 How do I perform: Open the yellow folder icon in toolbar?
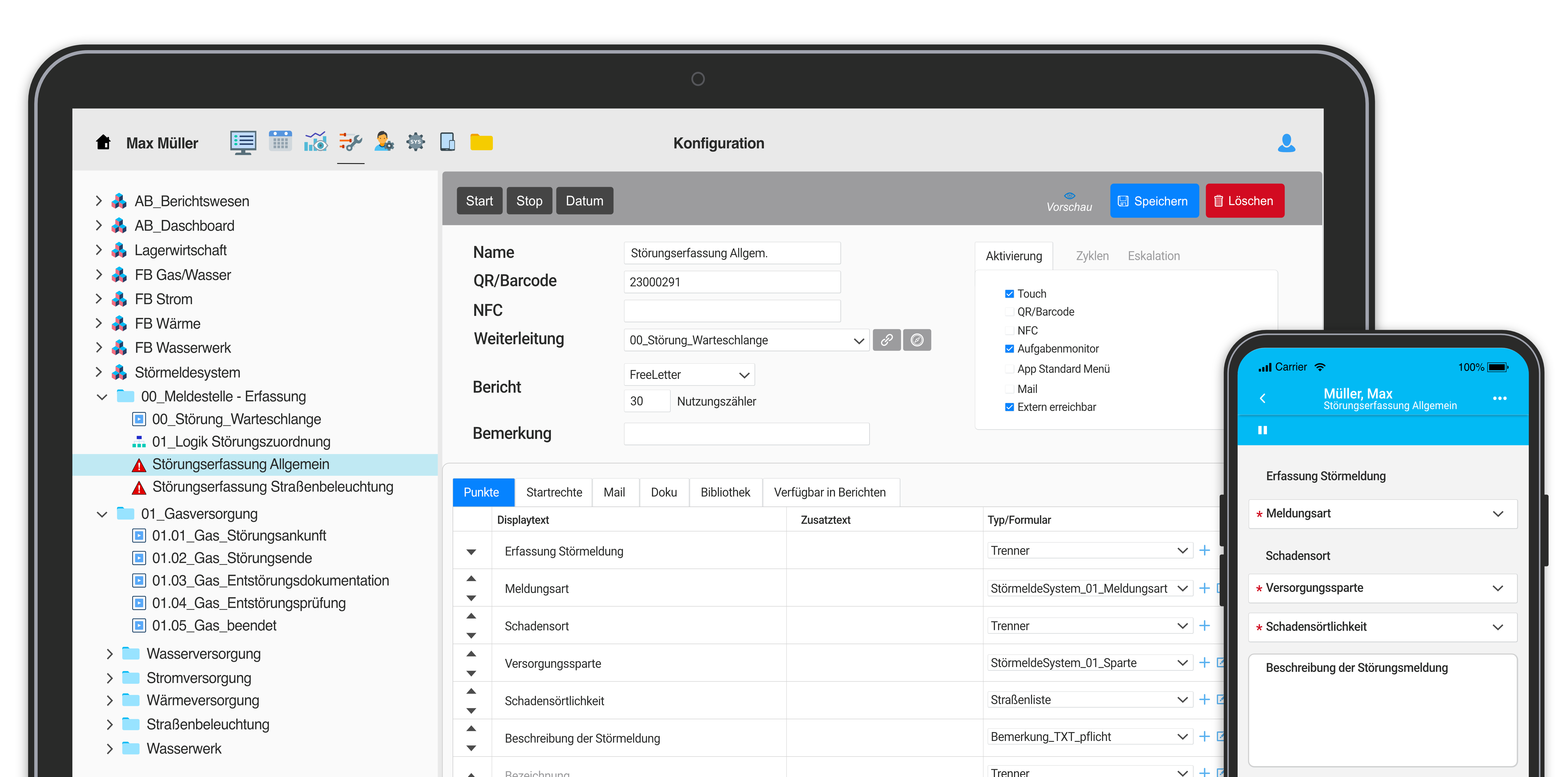(481, 142)
